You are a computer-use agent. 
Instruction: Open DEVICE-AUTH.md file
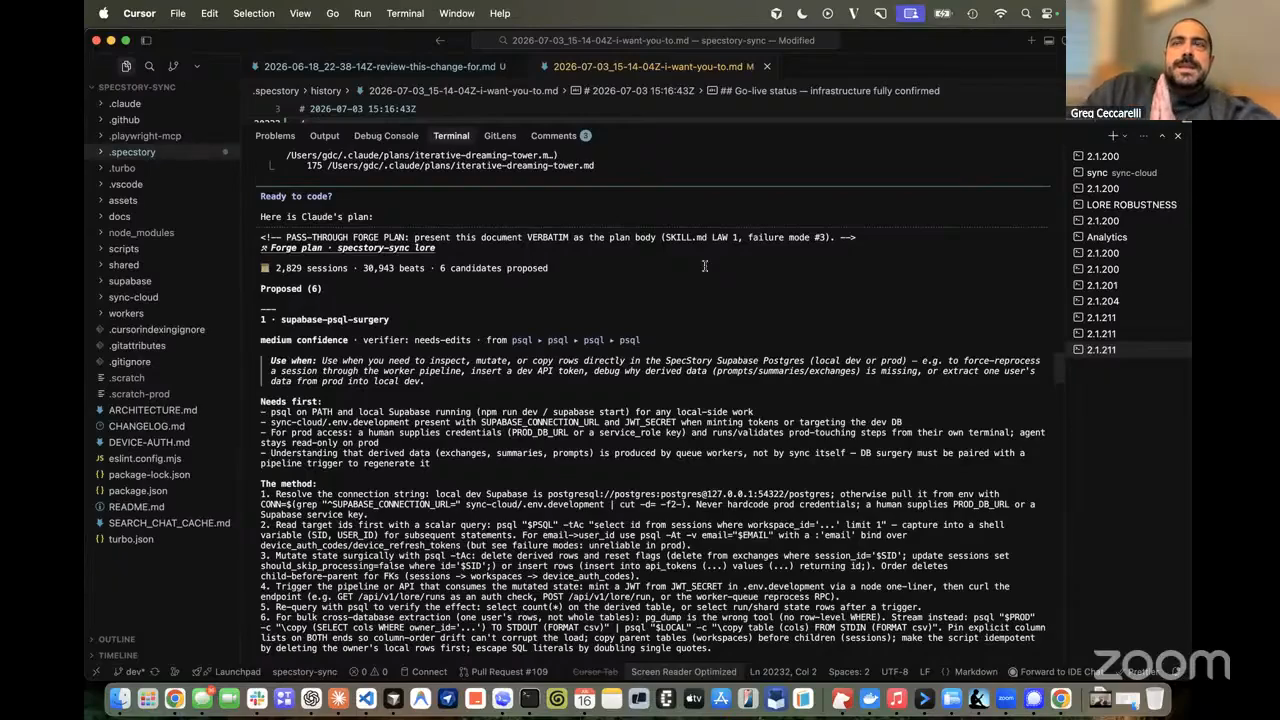(160, 442)
